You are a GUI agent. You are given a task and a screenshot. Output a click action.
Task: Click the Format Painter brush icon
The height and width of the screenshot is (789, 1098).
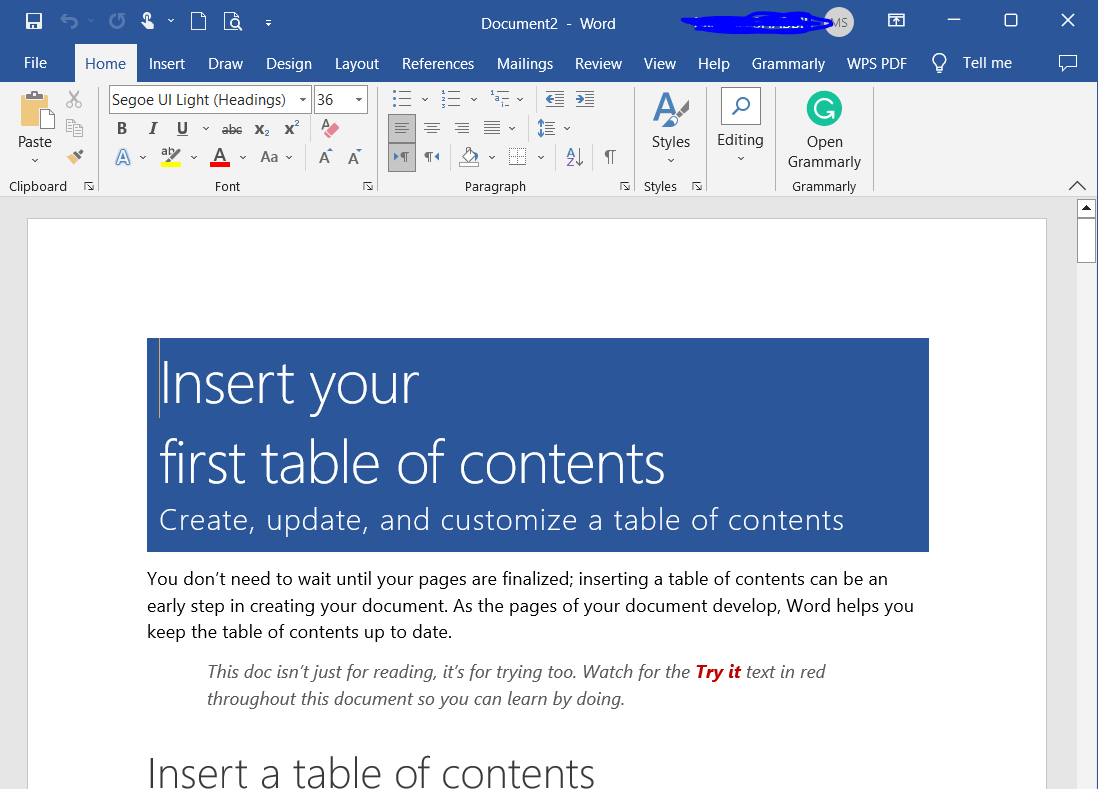click(x=74, y=157)
